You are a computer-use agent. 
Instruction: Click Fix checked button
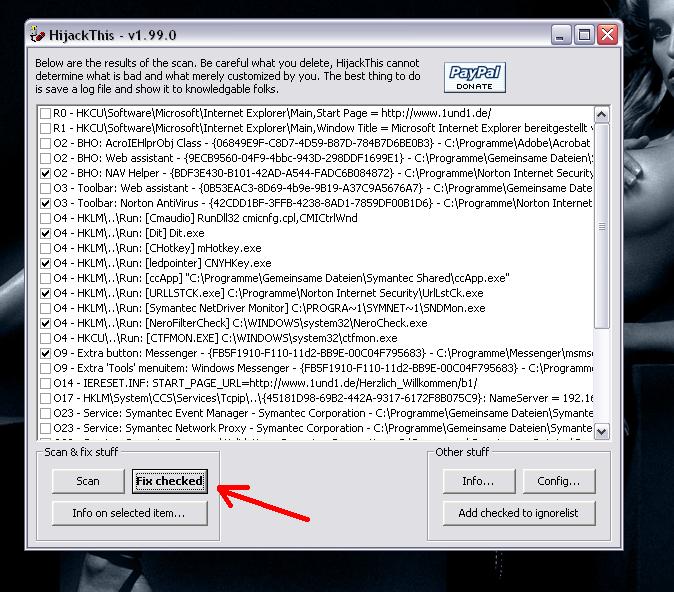[170, 481]
